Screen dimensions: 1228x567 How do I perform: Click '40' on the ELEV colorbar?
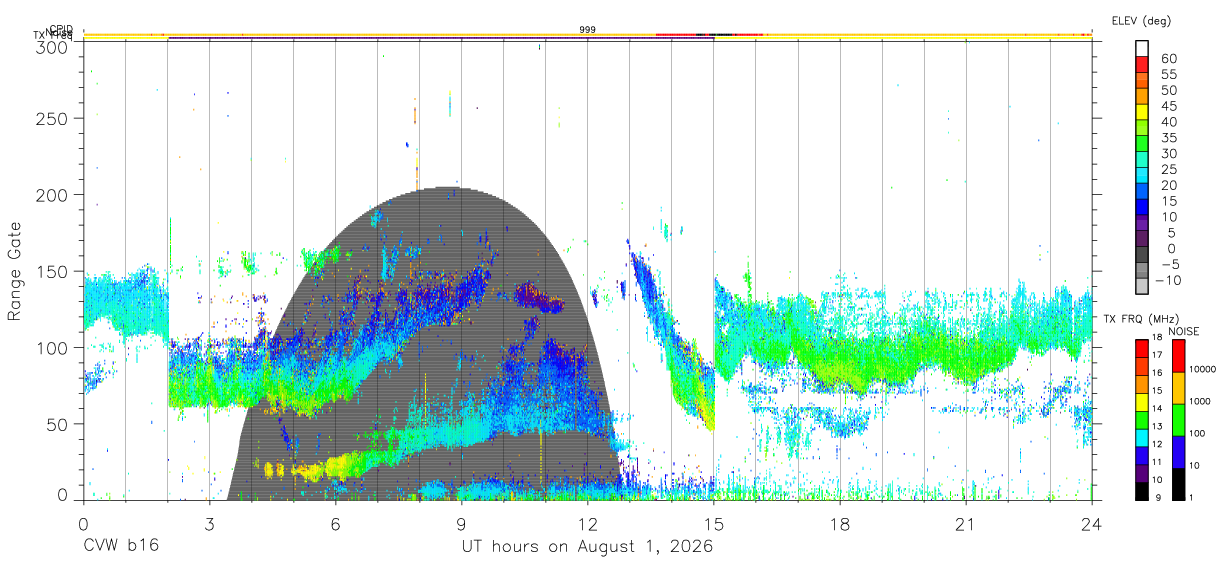click(1168, 122)
